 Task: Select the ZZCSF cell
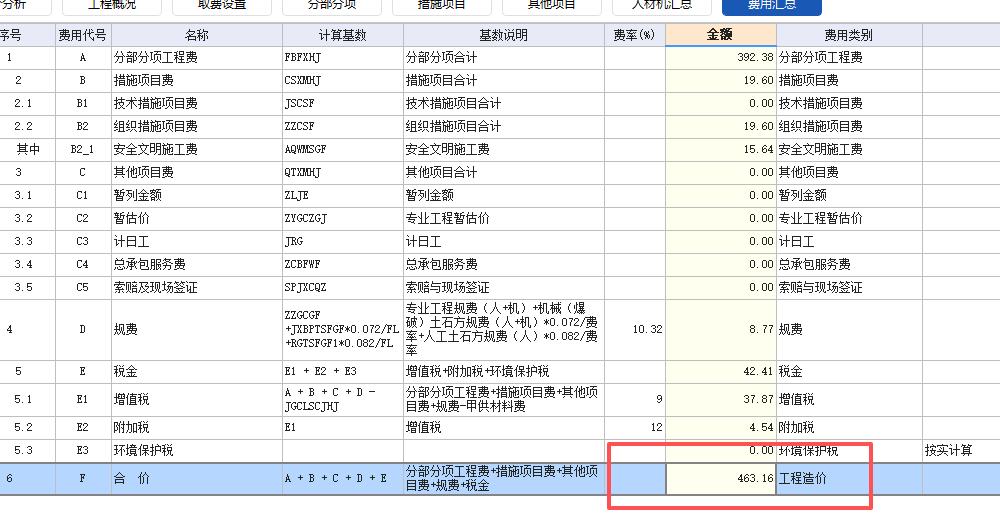[342, 126]
